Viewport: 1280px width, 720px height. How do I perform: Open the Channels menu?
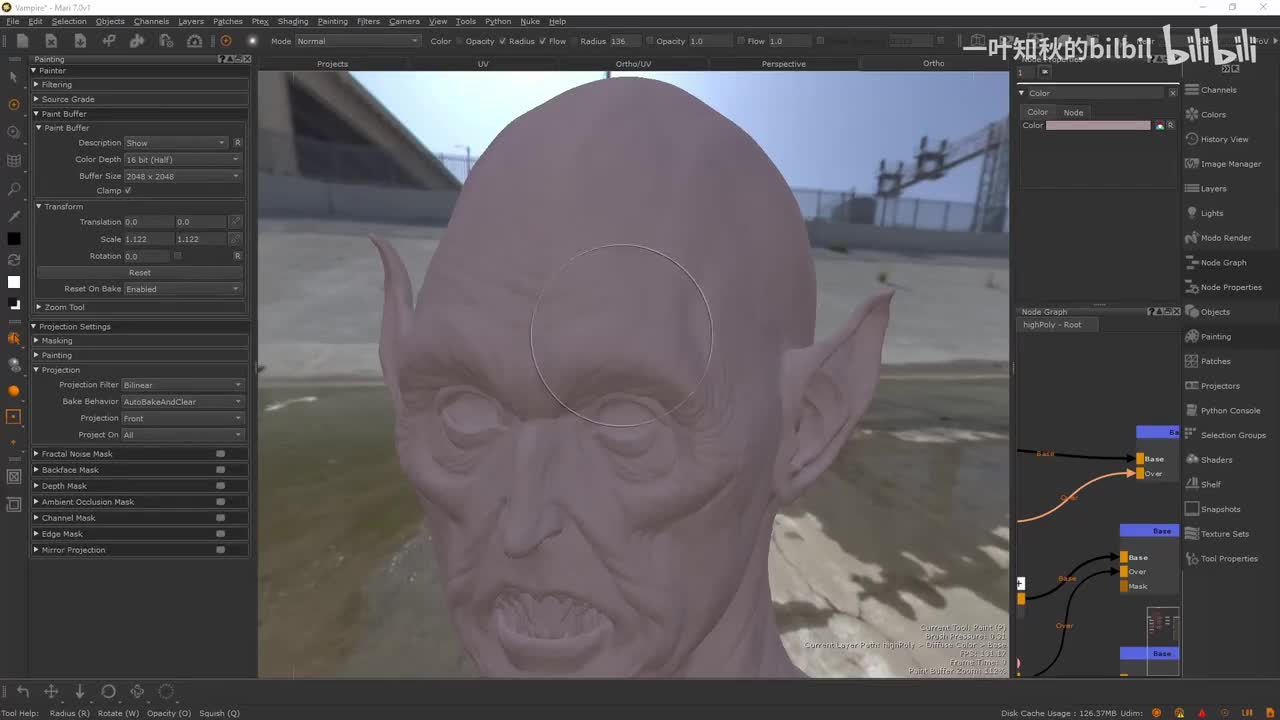pos(151,21)
